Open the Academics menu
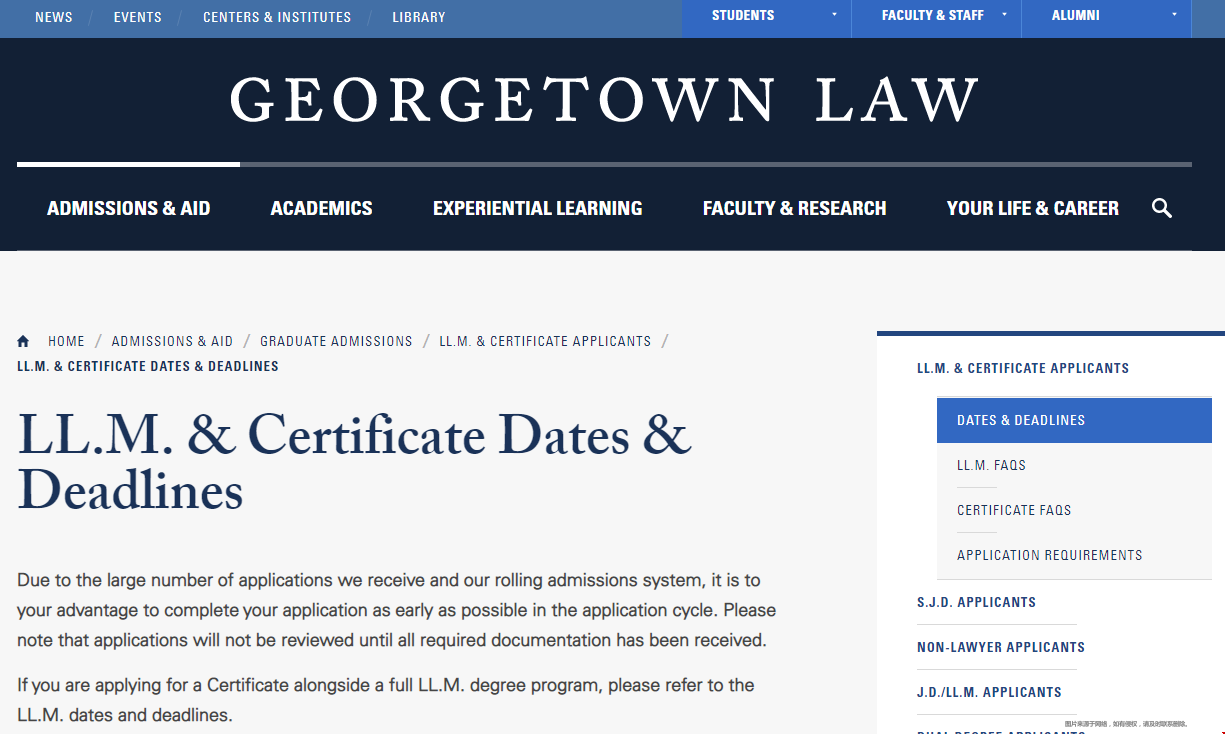 [321, 208]
